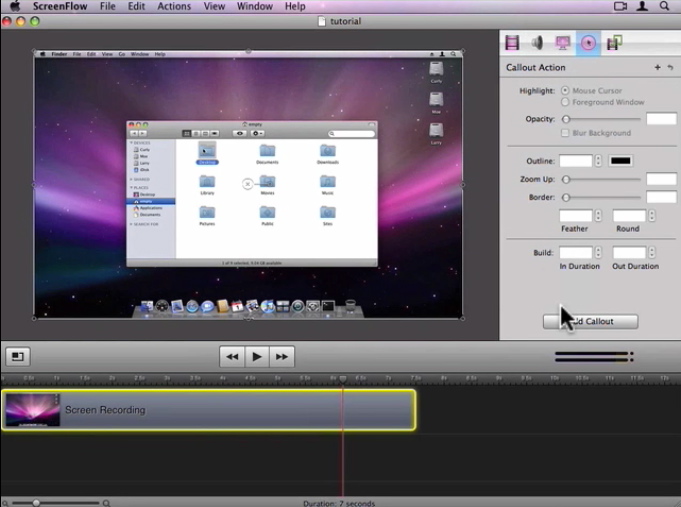681x507 pixels.
Task: Click the Downloads folder in the preview
Action: coord(327,154)
